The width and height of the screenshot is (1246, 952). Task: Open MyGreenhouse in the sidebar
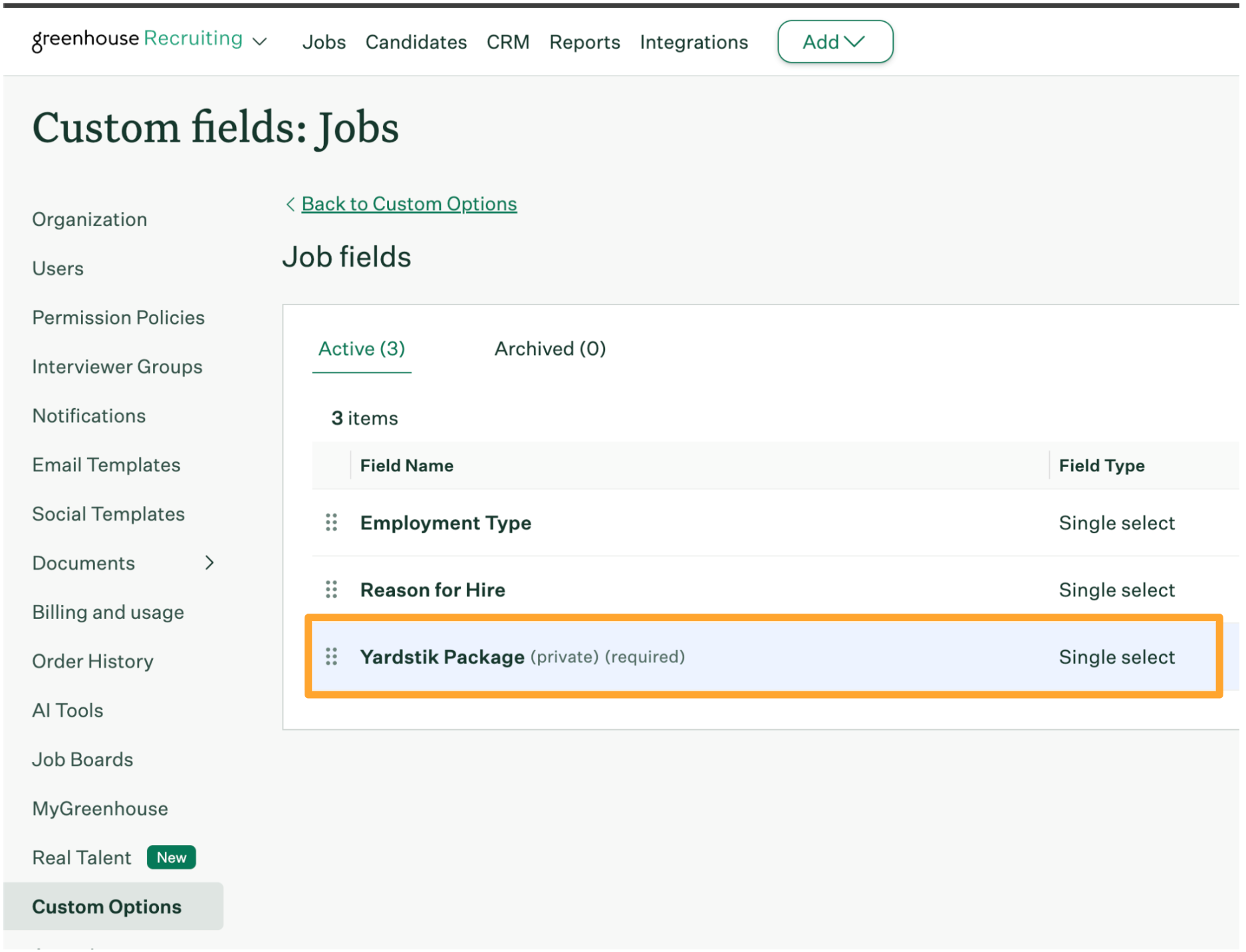pos(100,810)
